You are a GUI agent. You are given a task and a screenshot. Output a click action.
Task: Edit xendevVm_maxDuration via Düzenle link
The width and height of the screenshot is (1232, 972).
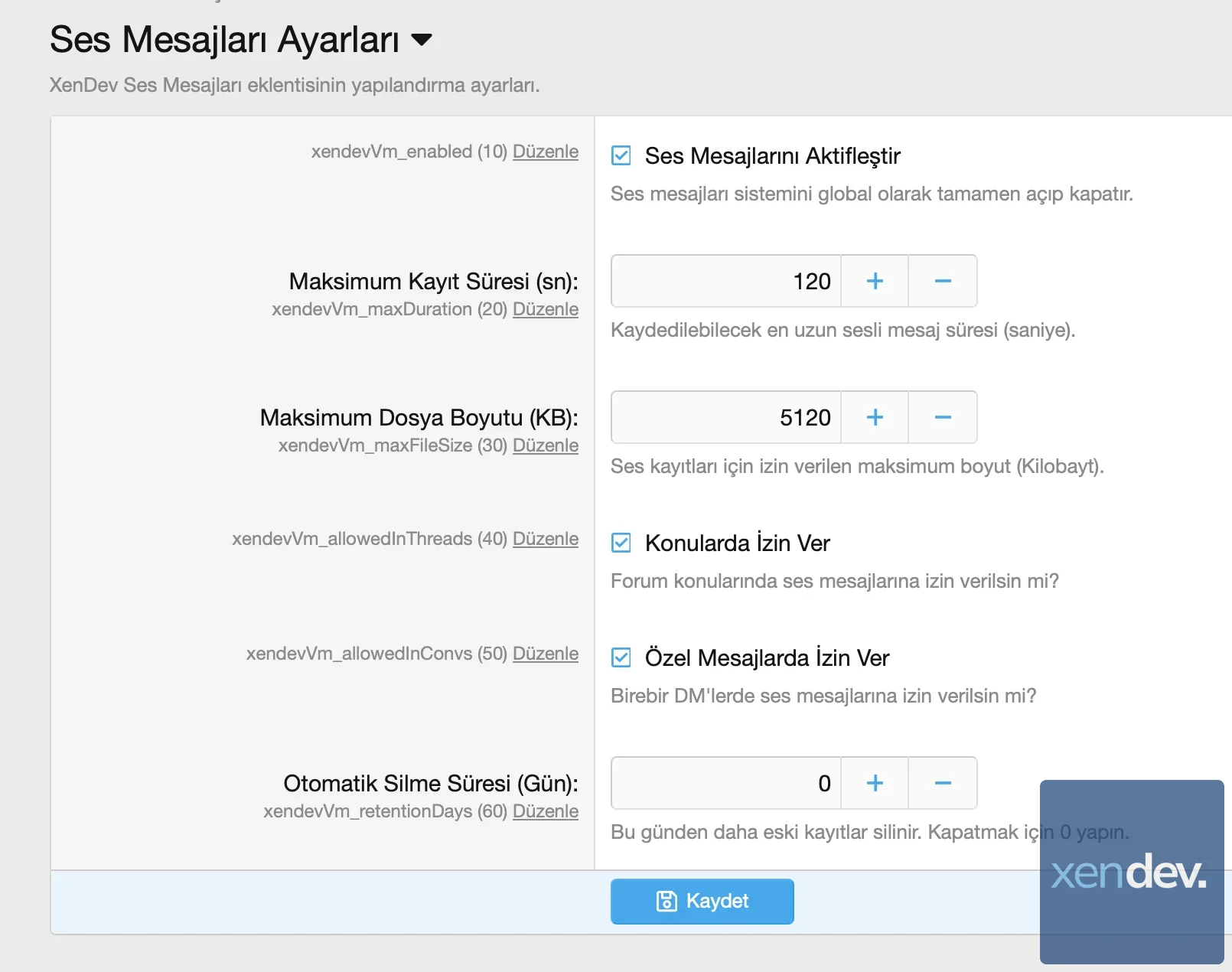[x=545, y=309]
